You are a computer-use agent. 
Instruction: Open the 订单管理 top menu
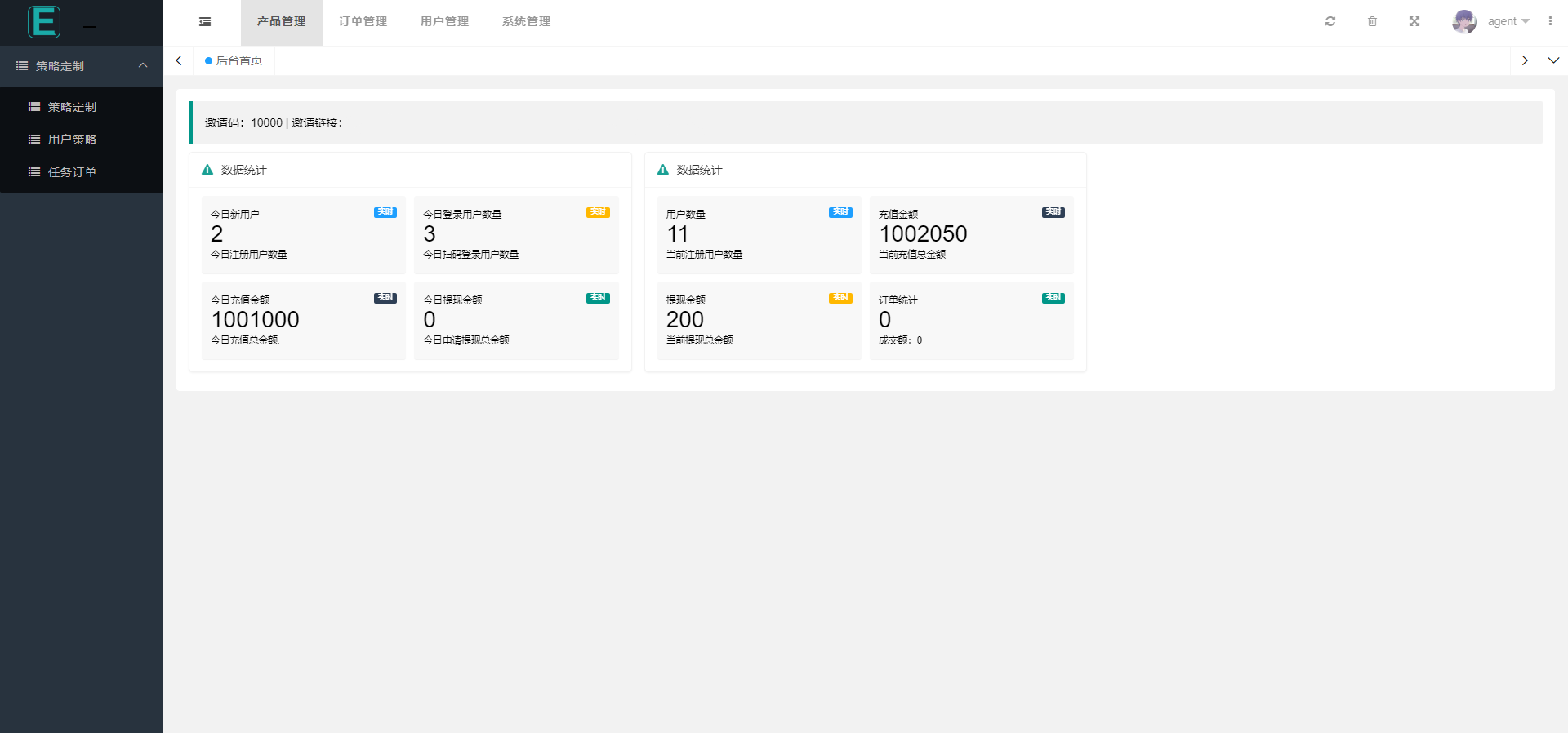tap(363, 22)
